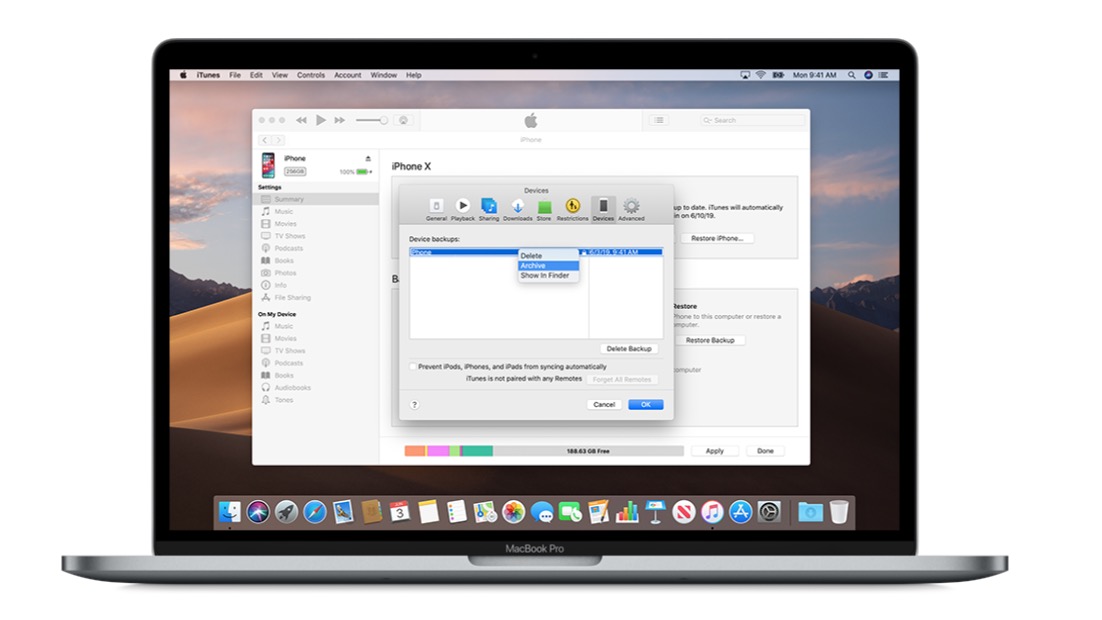Enable Prevent iPods, iPhones, iPads syncing checkbox
The width and height of the screenshot is (1102, 620).
pyautogui.click(x=413, y=366)
